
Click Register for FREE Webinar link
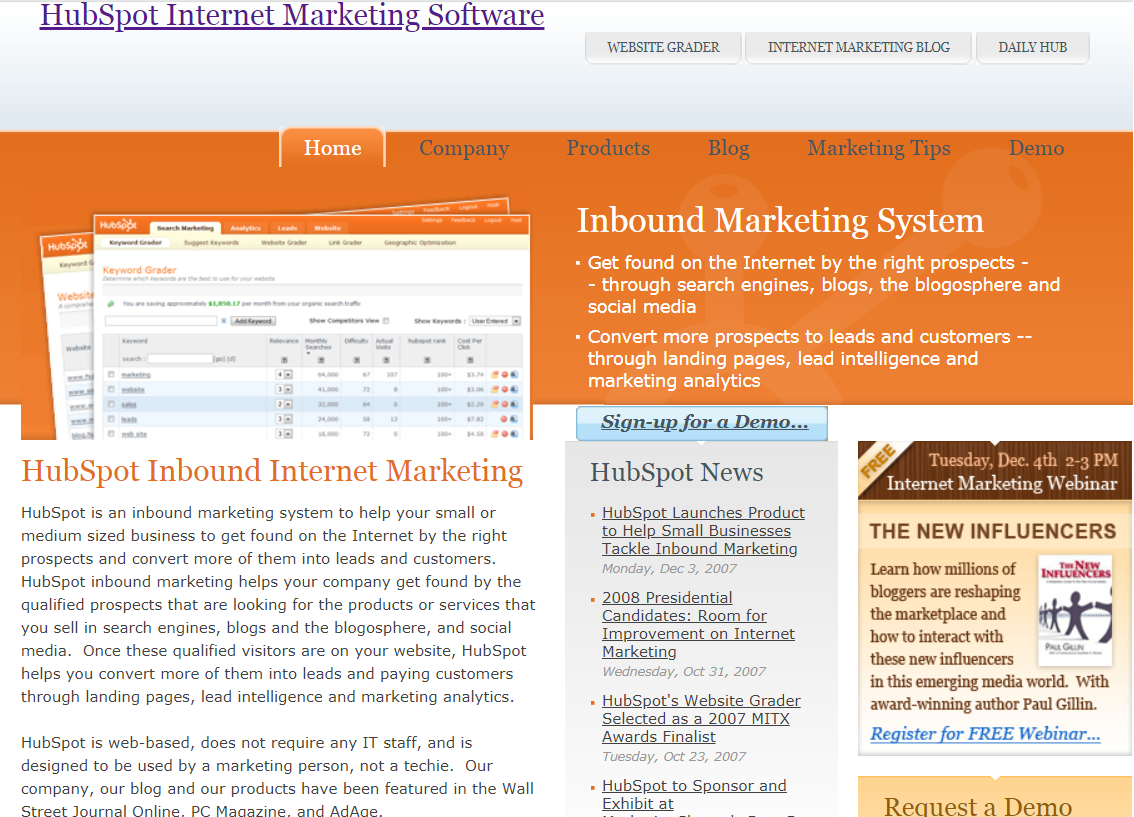tap(985, 734)
